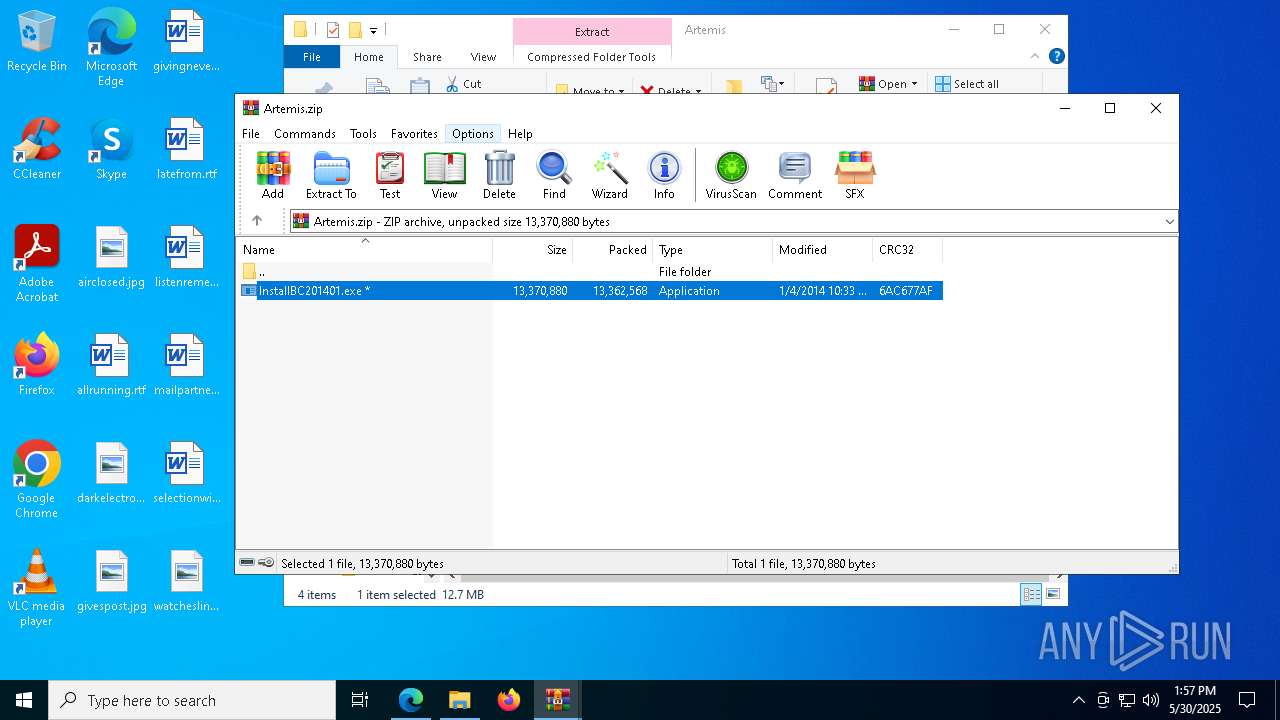Click the drive icon in WinRAR status bar
The image size is (1280, 720).
click(x=247, y=563)
